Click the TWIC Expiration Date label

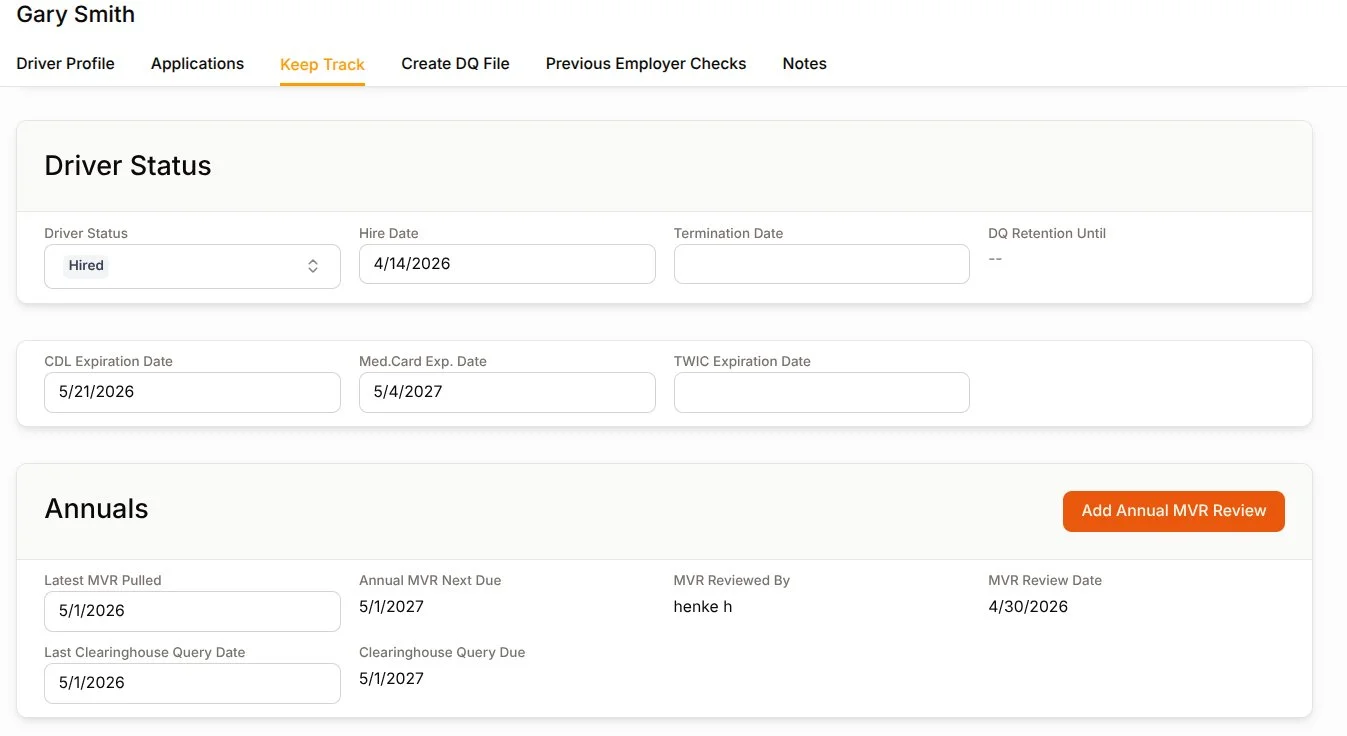742,361
